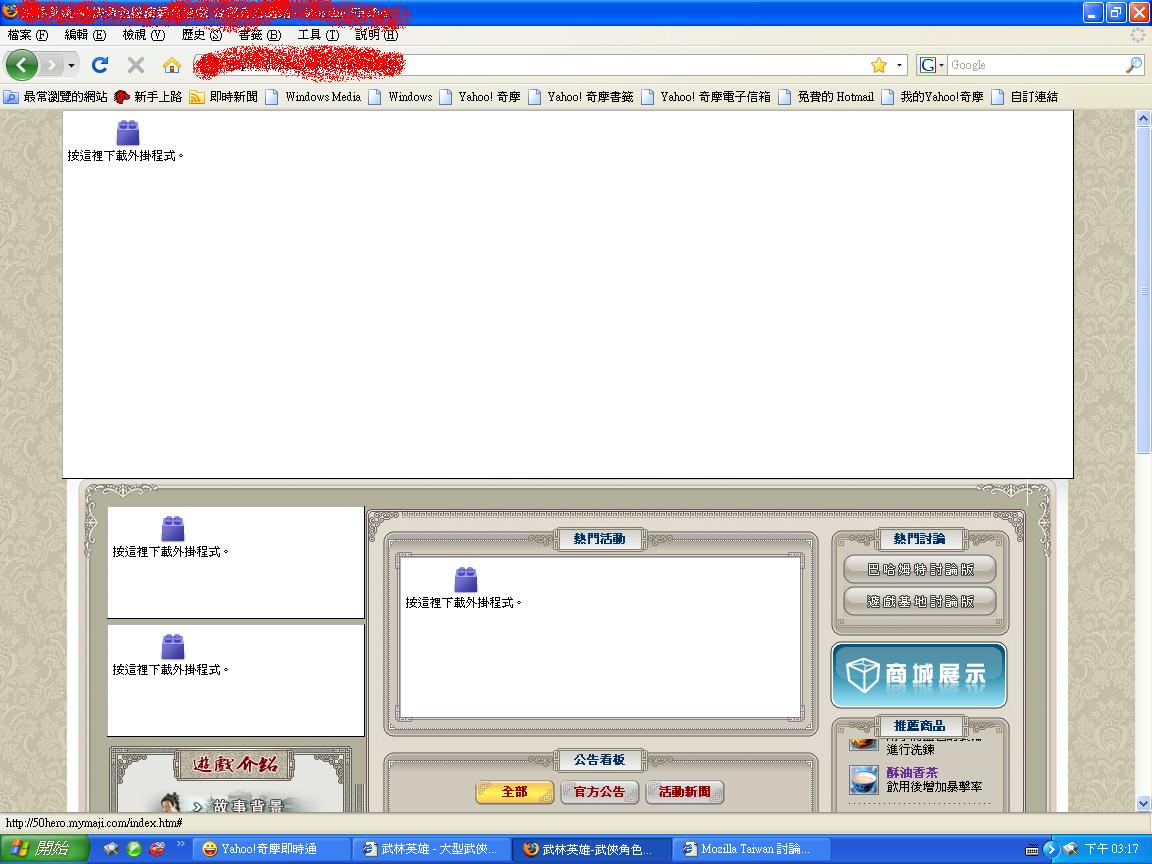This screenshot has height=864, width=1152.
Task: Go to the Home page icon
Action: point(172,65)
